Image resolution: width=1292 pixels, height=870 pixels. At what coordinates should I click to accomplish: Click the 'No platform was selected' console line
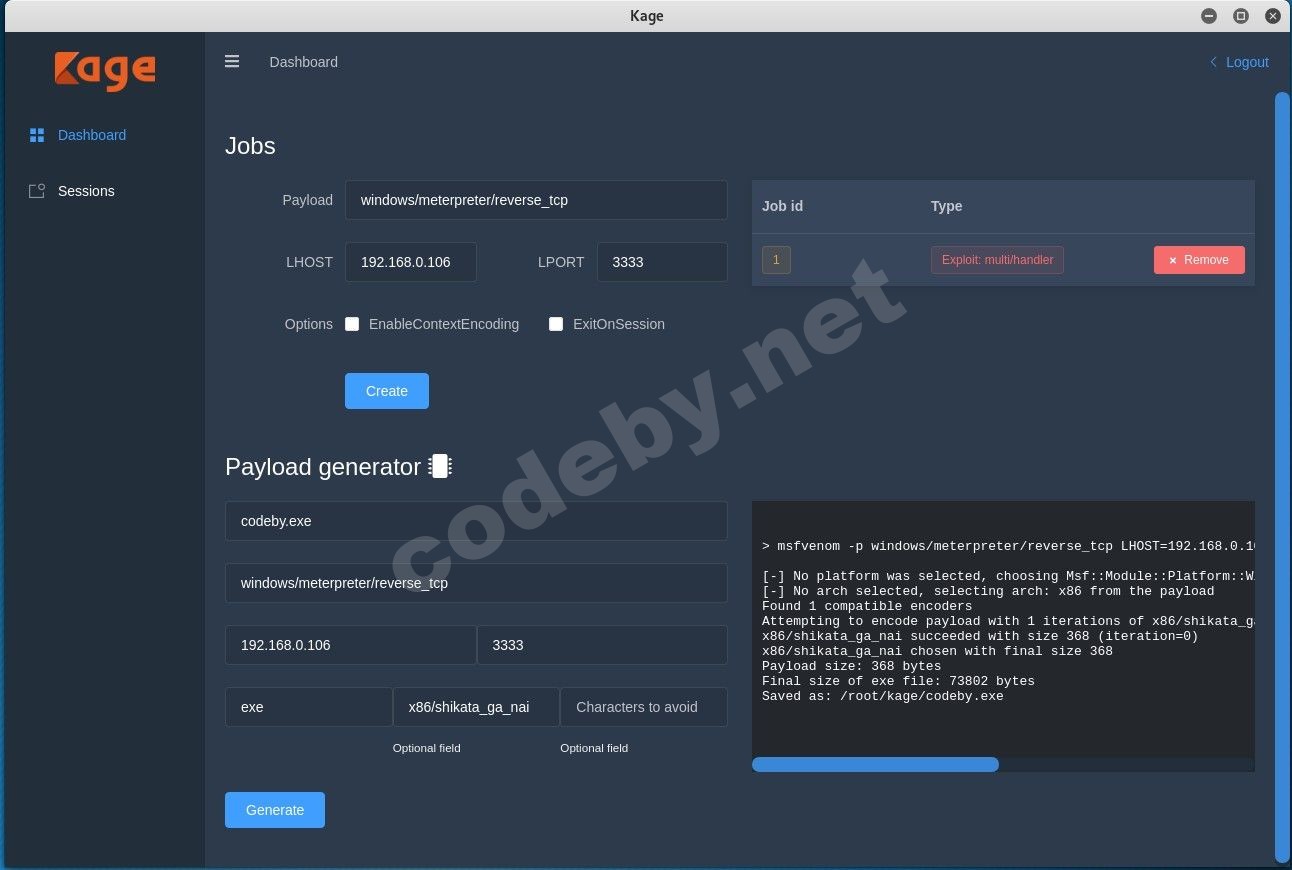pos(1008,576)
